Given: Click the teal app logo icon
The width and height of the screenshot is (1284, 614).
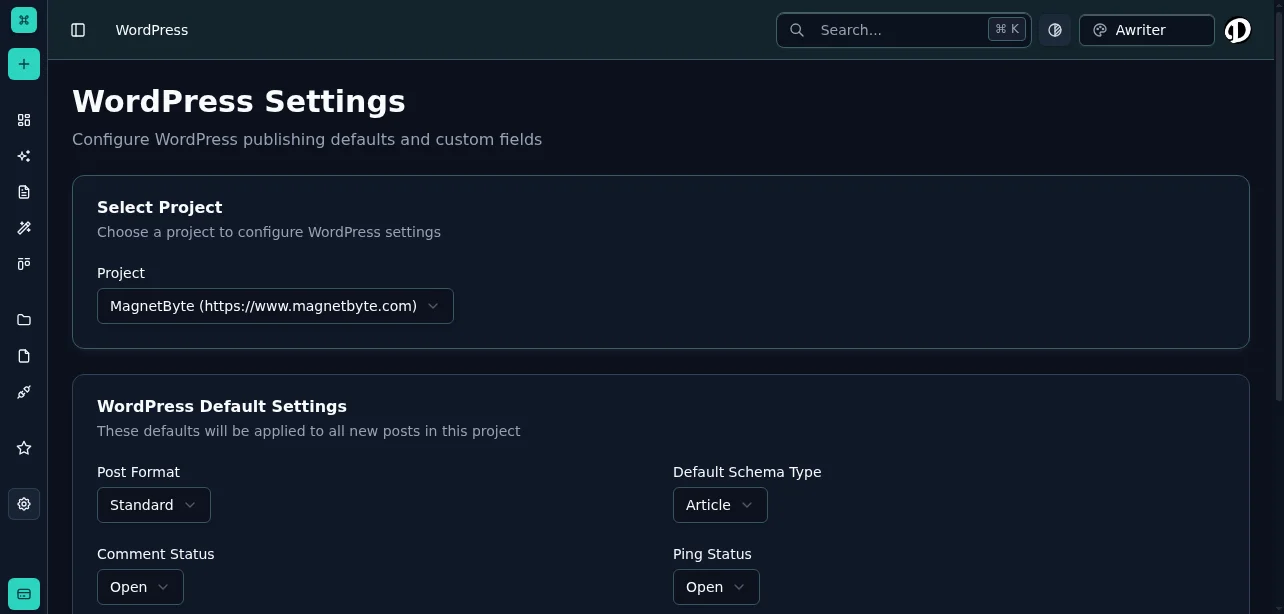Looking at the screenshot, I should [x=24, y=20].
